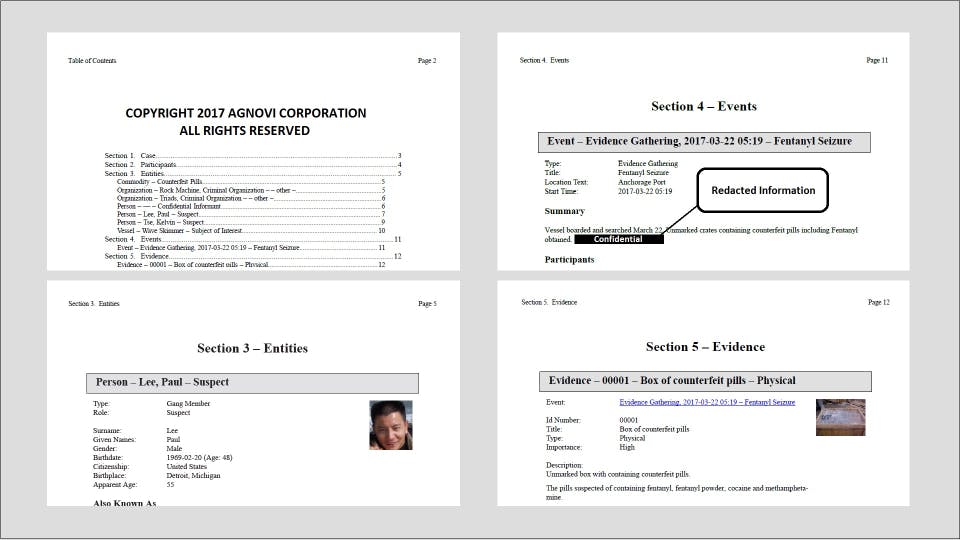Open 'Section 2. Participants' contents entry
The height and width of the screenshot is (540, 960).
253,165
